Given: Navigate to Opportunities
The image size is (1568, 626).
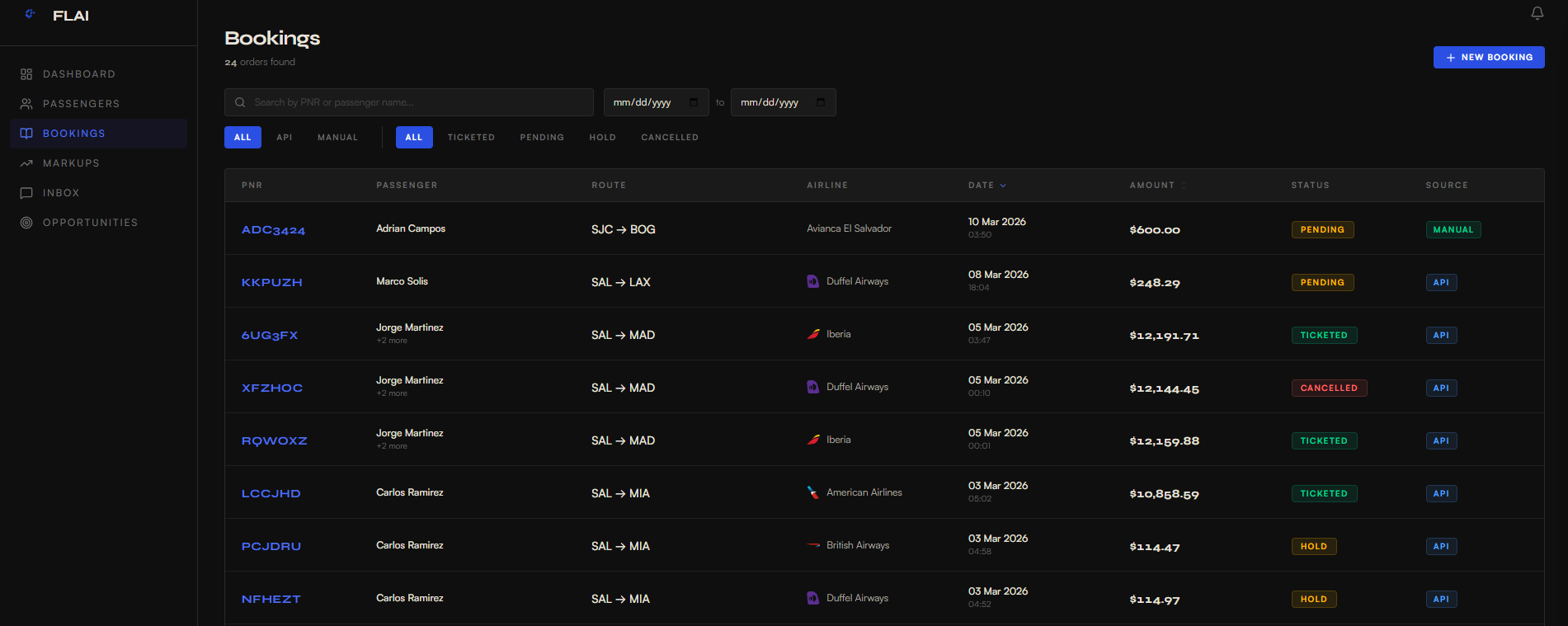Looking at the screenshot, I should tap(98, 223).
